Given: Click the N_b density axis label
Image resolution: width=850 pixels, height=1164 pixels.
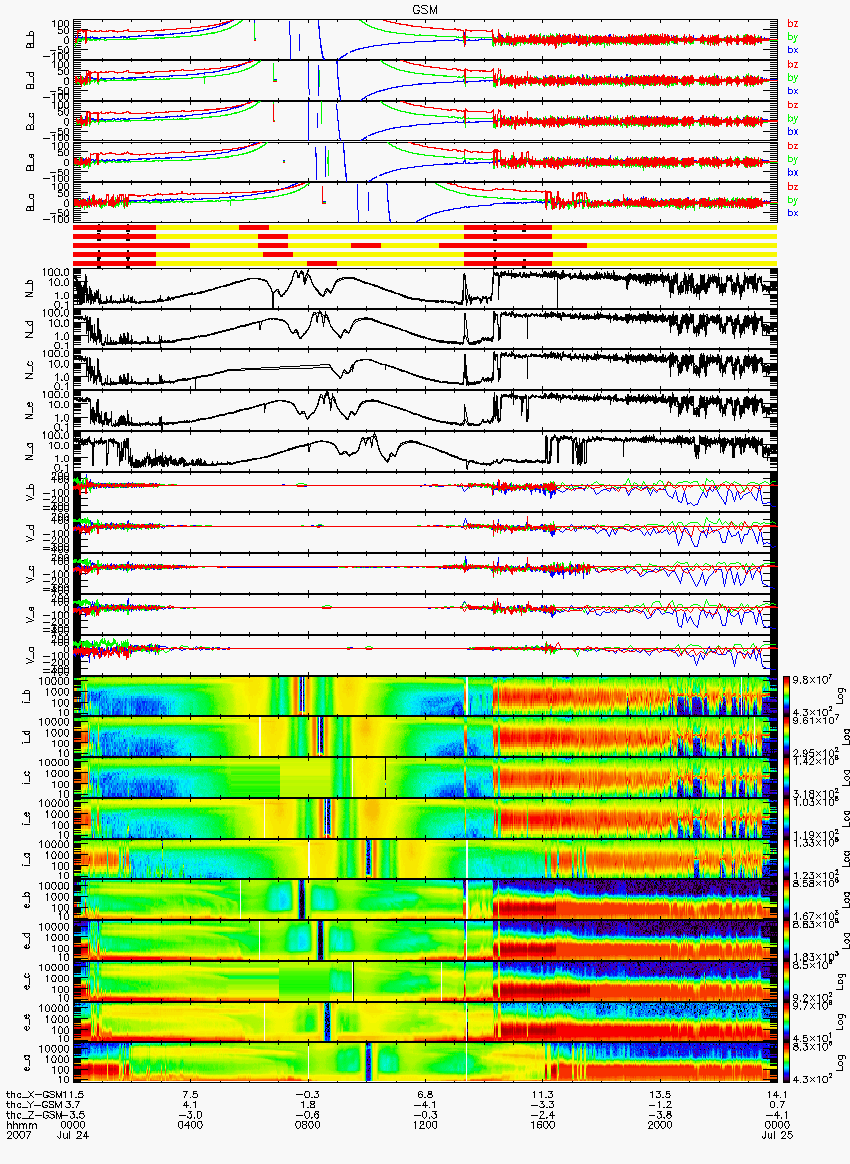Looking at the screenshot, I should pyautogui.click(x=31, y=290).
